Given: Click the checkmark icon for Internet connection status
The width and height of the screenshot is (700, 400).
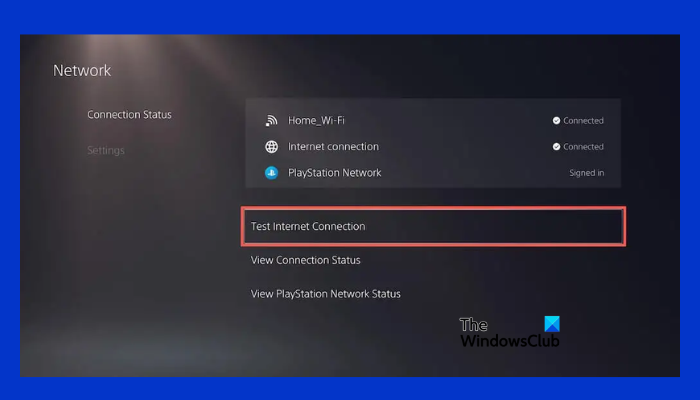Looking at the screenshot, I should (x=556, y=146).
